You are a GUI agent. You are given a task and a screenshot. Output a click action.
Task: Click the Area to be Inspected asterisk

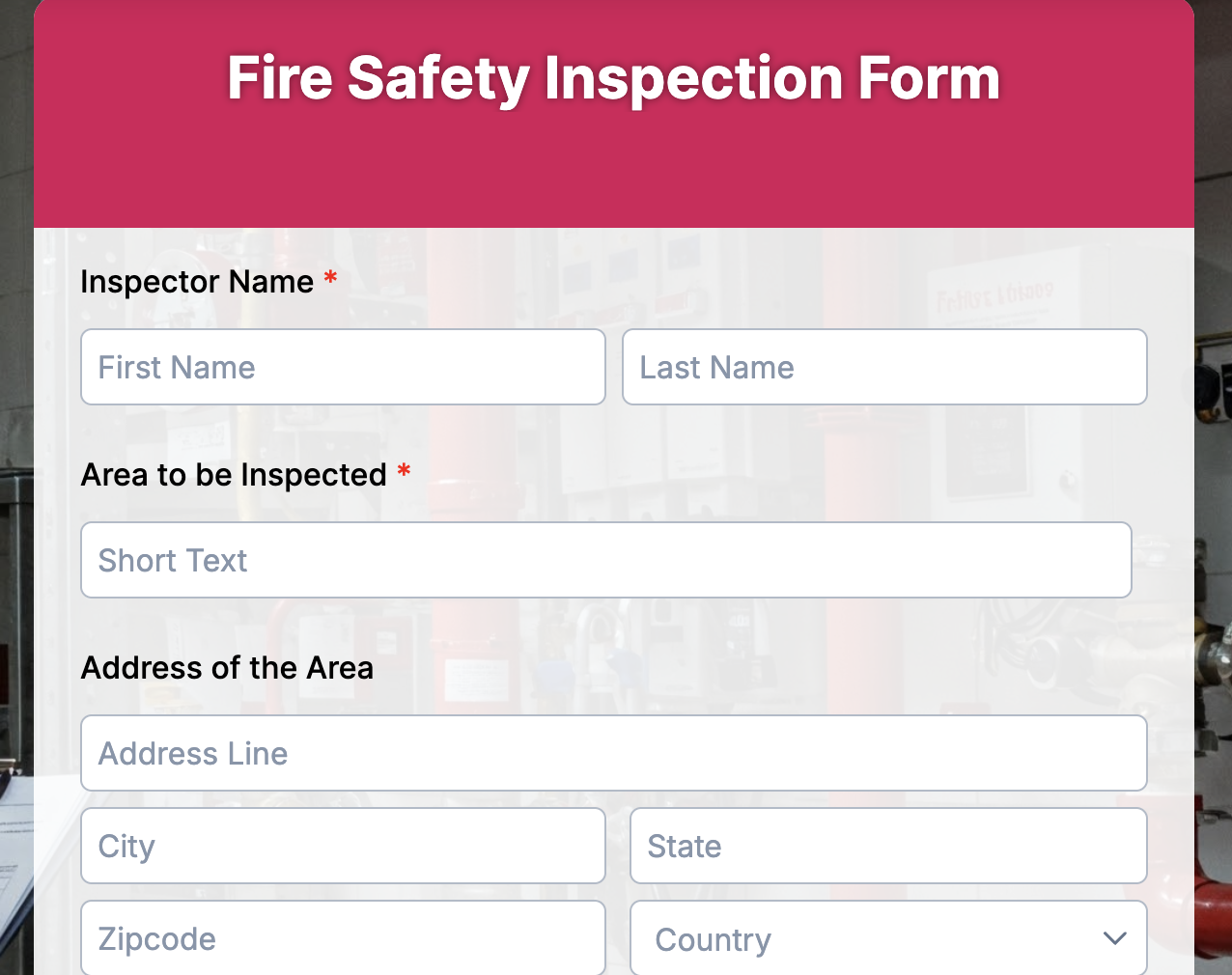[x=403, y=473]
